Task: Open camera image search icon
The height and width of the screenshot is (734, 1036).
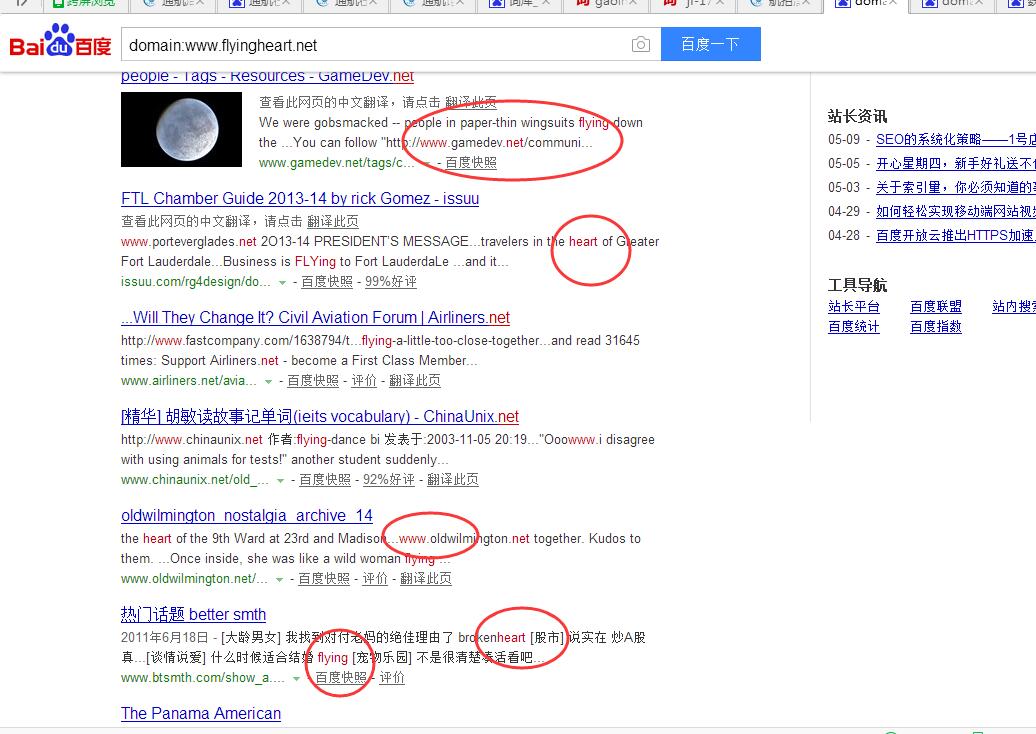Action: tap(640, 44)
